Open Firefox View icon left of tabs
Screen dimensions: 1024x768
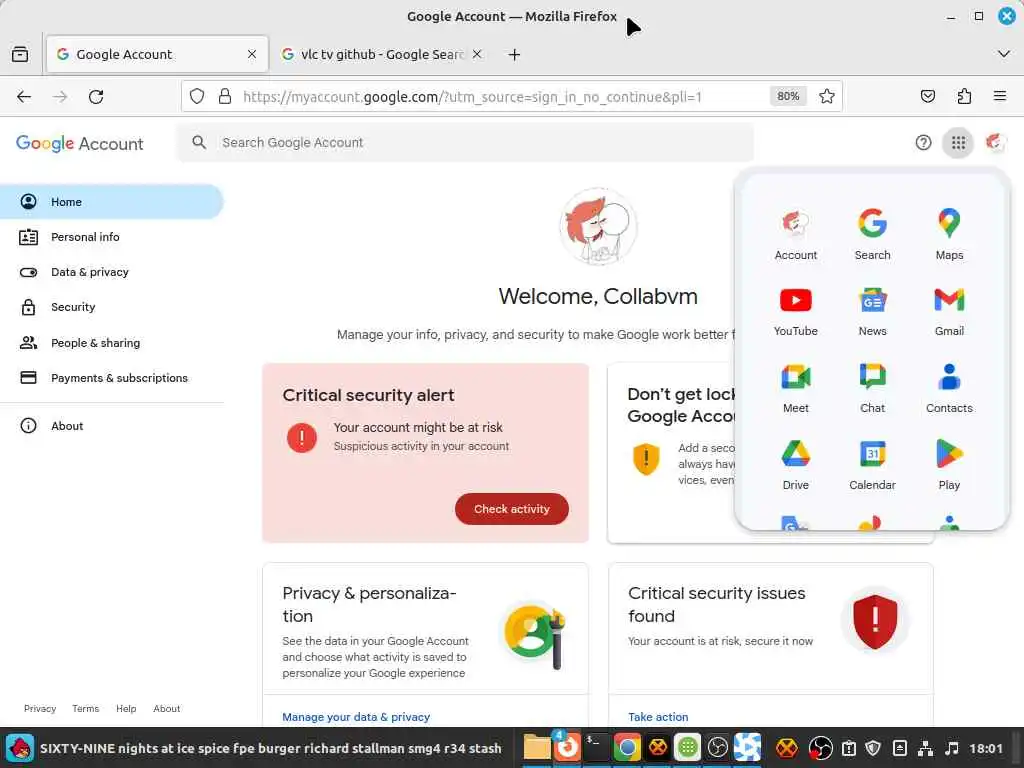[x=20, y=54]
